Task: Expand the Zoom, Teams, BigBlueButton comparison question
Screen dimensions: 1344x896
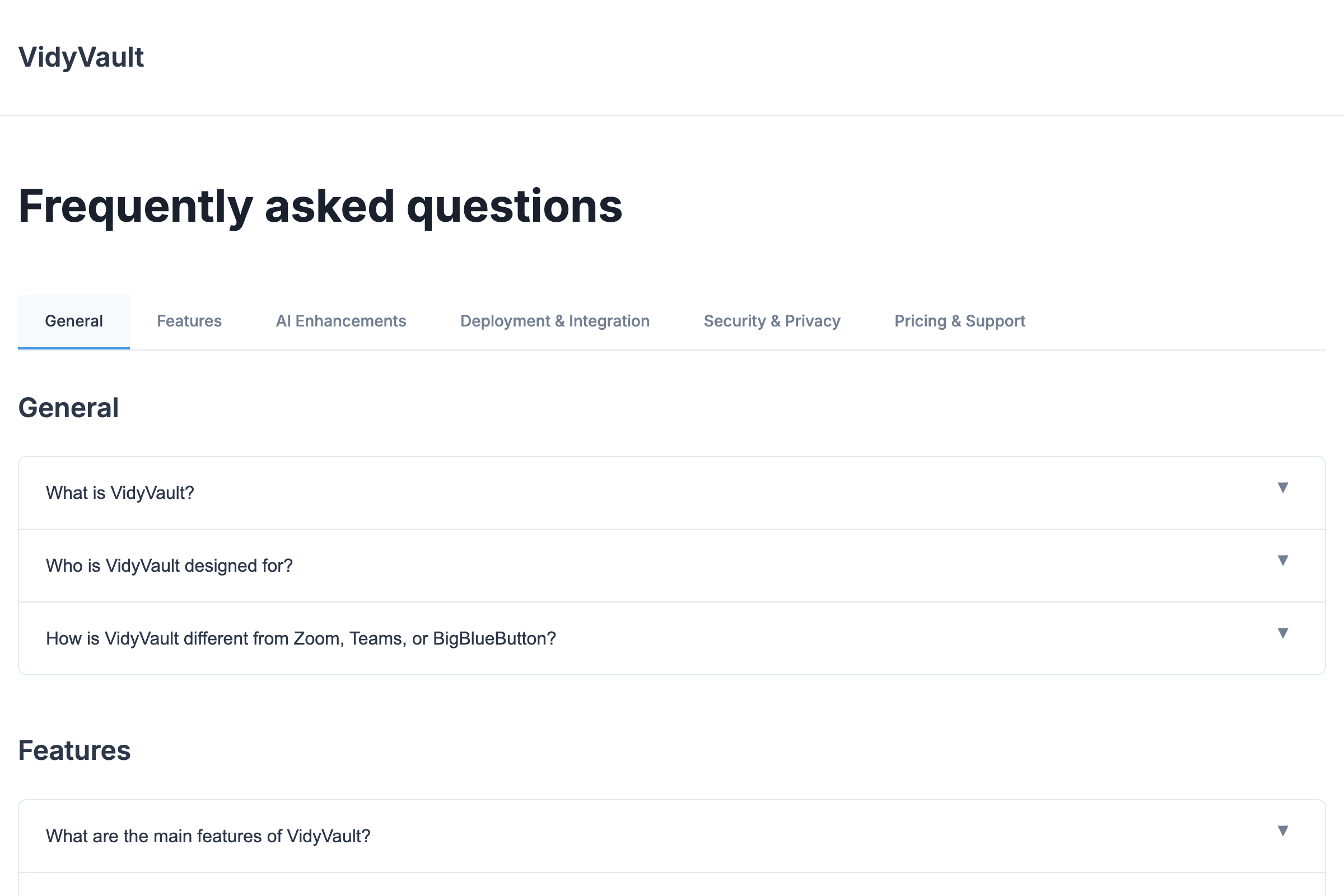Action: point(671,638)
